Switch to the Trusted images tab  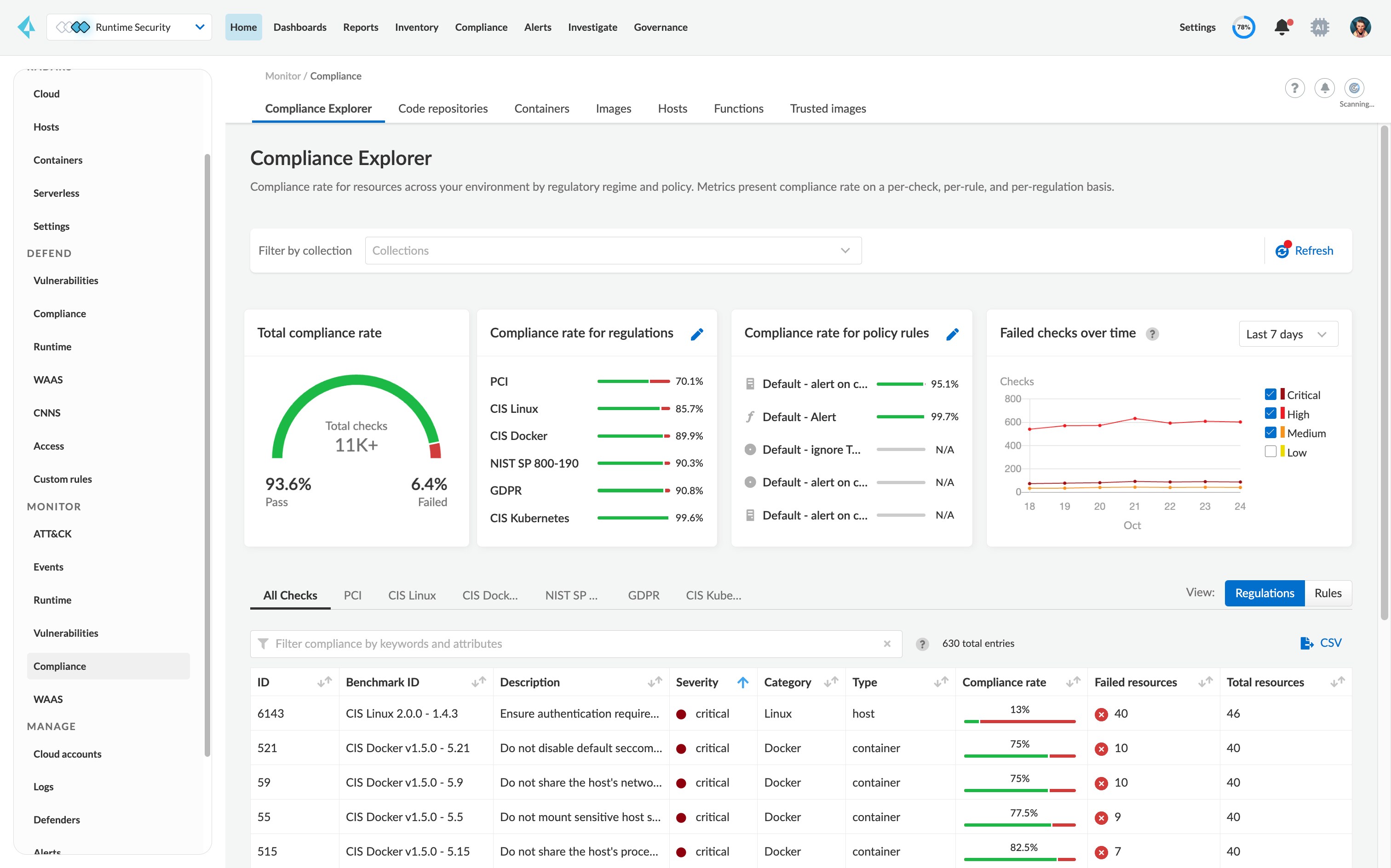tap(828, 108)
